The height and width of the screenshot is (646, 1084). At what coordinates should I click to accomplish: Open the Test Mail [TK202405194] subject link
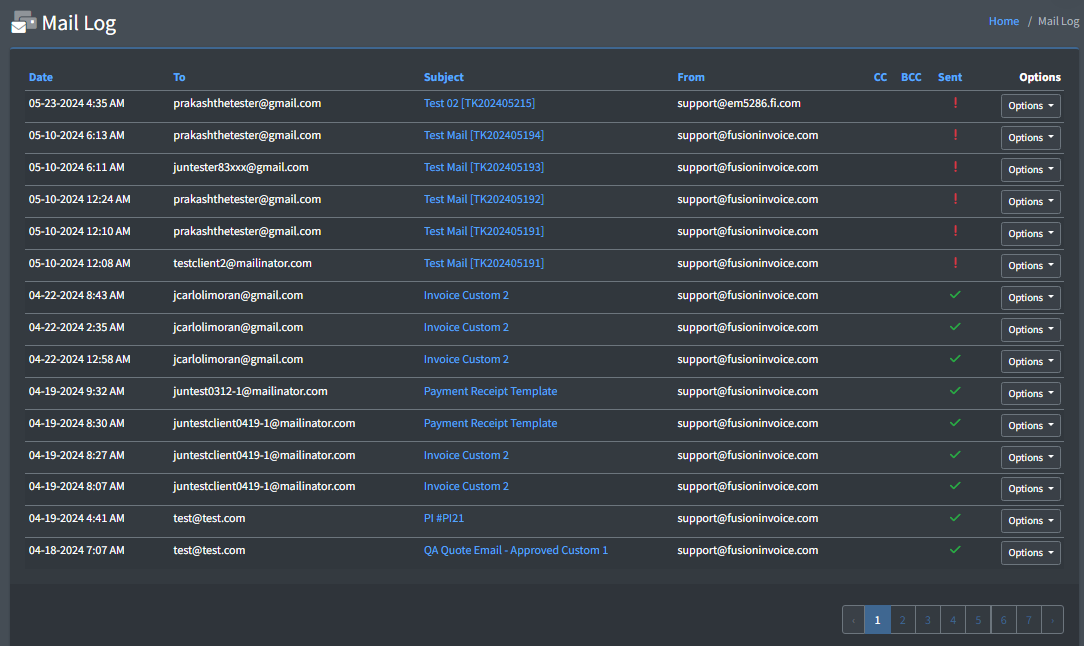[484, 135]
